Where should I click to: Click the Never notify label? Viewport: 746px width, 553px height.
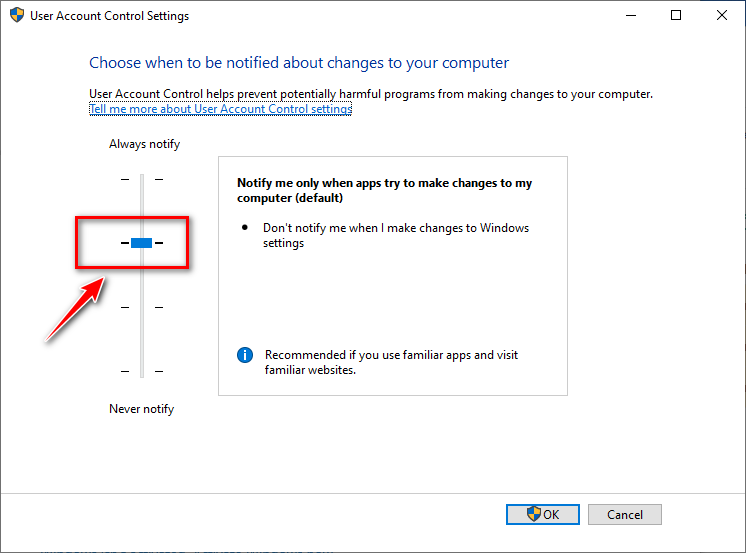pos(141,409)
